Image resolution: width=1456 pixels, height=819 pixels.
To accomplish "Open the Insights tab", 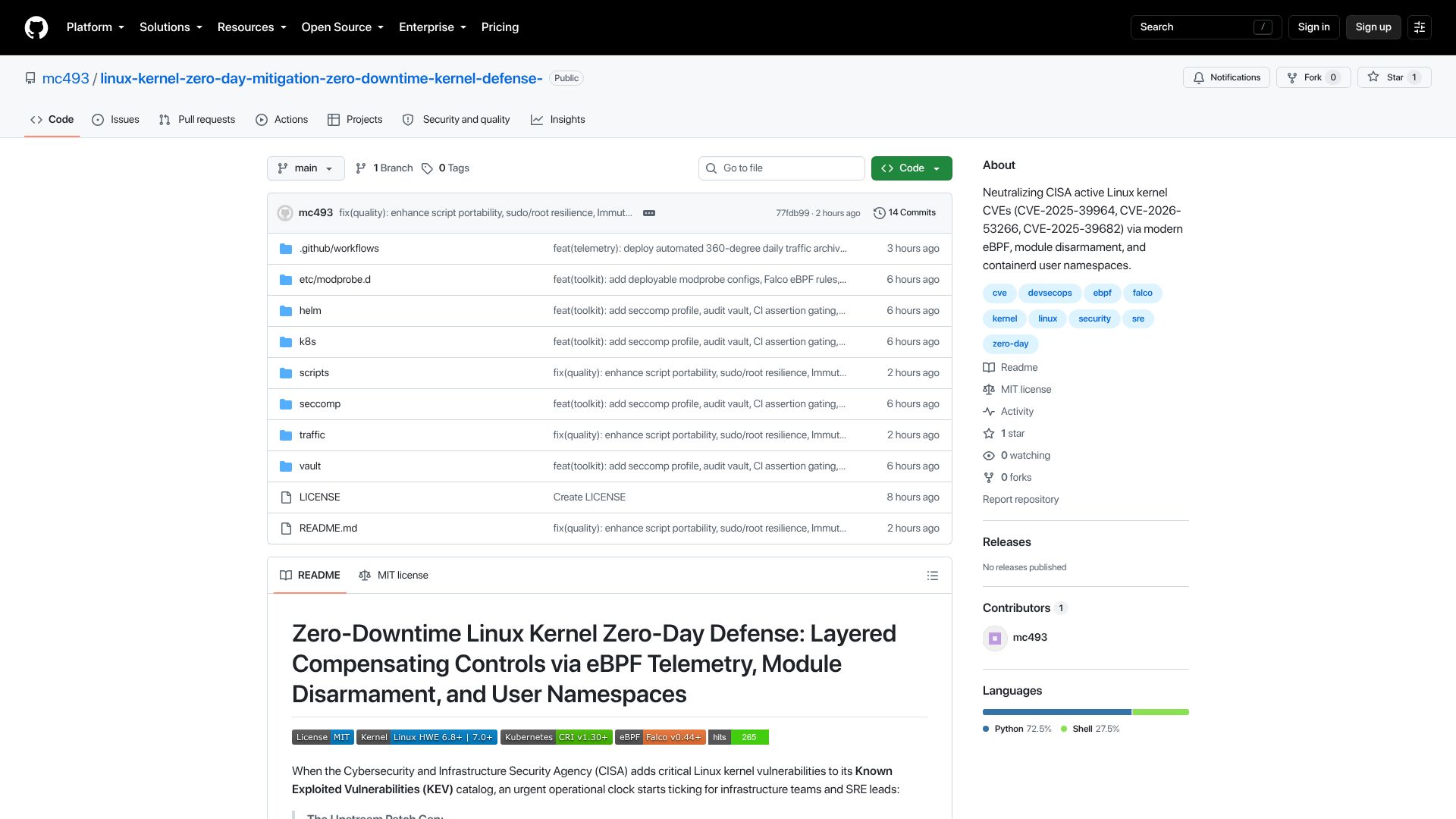I will [558, 120].
